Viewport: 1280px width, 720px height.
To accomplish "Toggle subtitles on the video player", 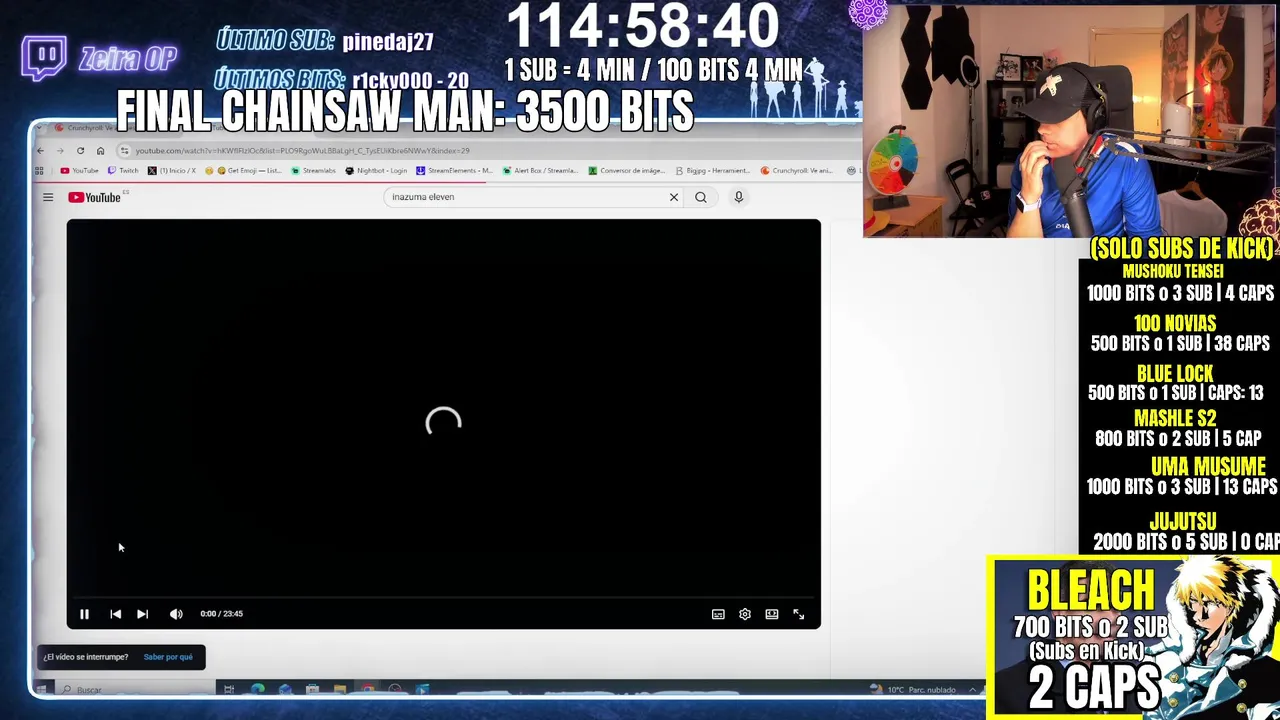I will (x=718, y=614).
